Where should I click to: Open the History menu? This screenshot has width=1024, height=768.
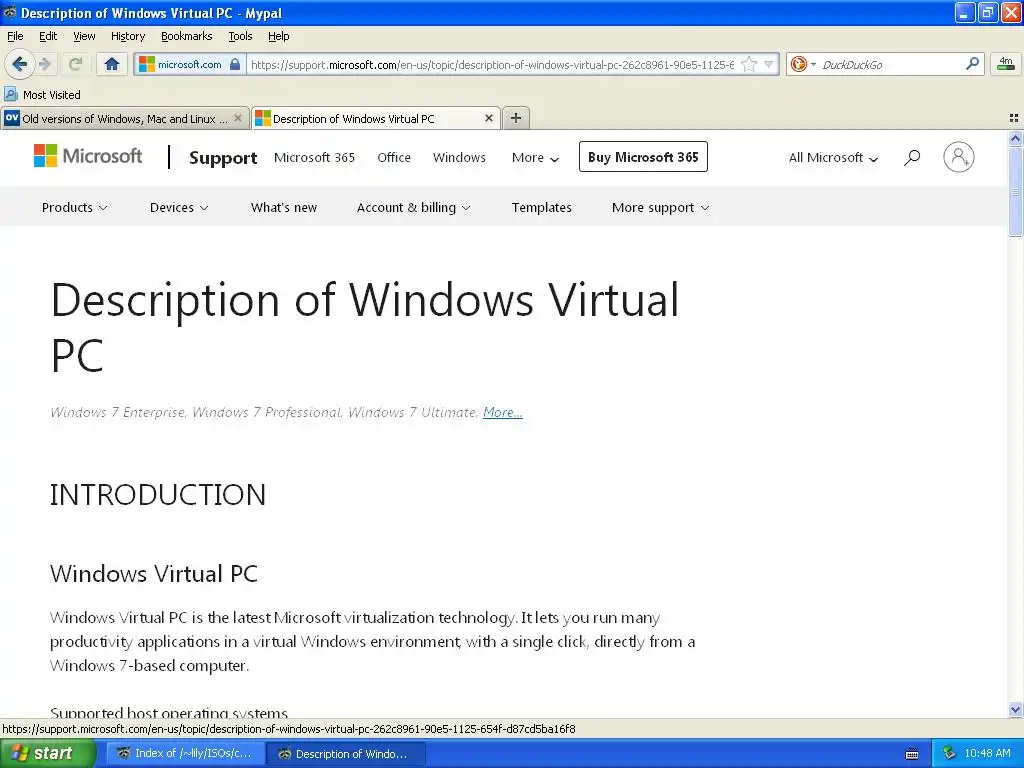point(128,37)
